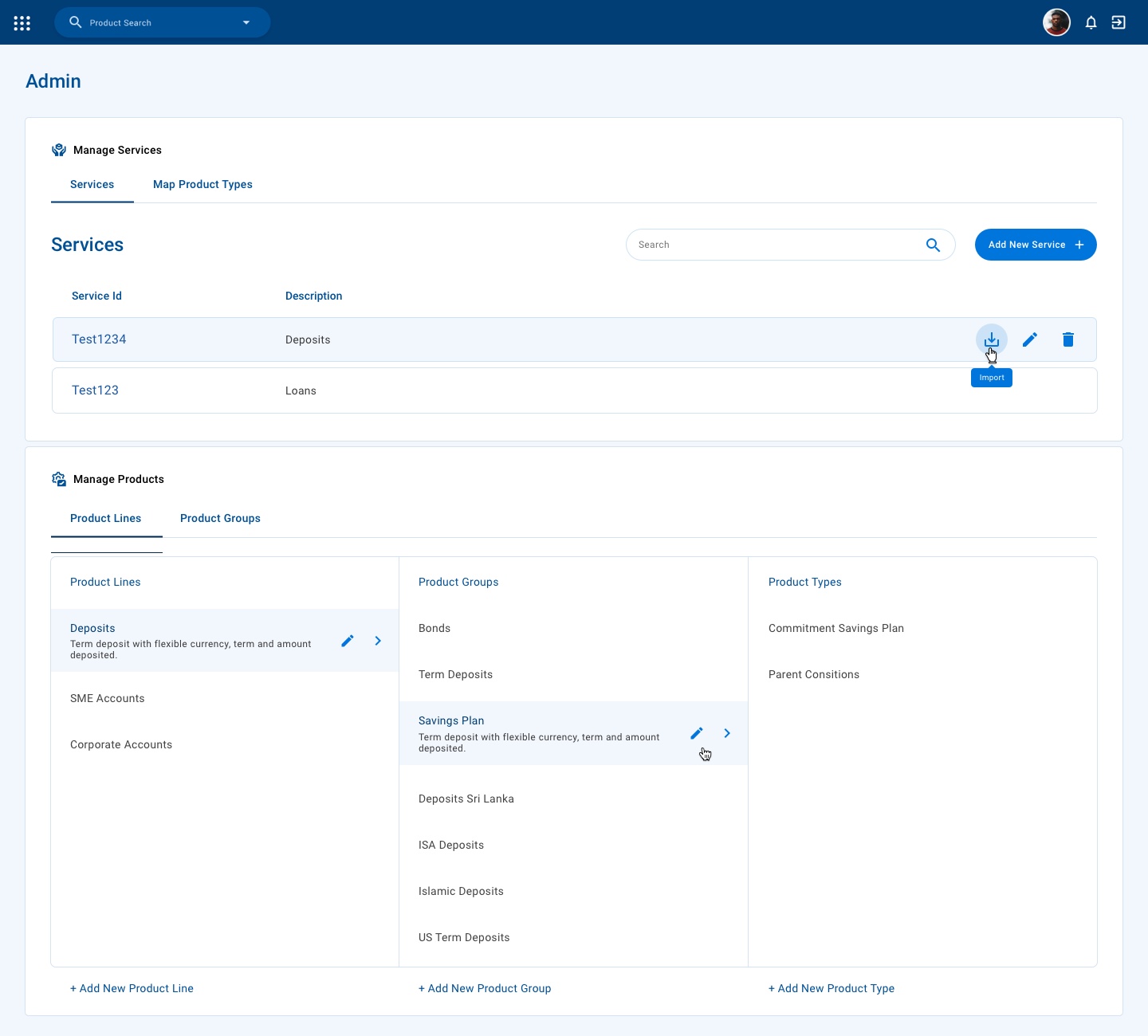Click the Manage Services section icon

59,150
